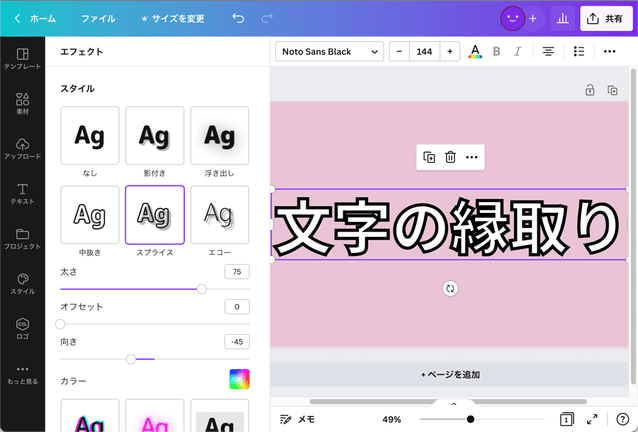Select the 影付き shadow style
The image size is (638, 432).
pyautogui.click(x=155, y=135)
